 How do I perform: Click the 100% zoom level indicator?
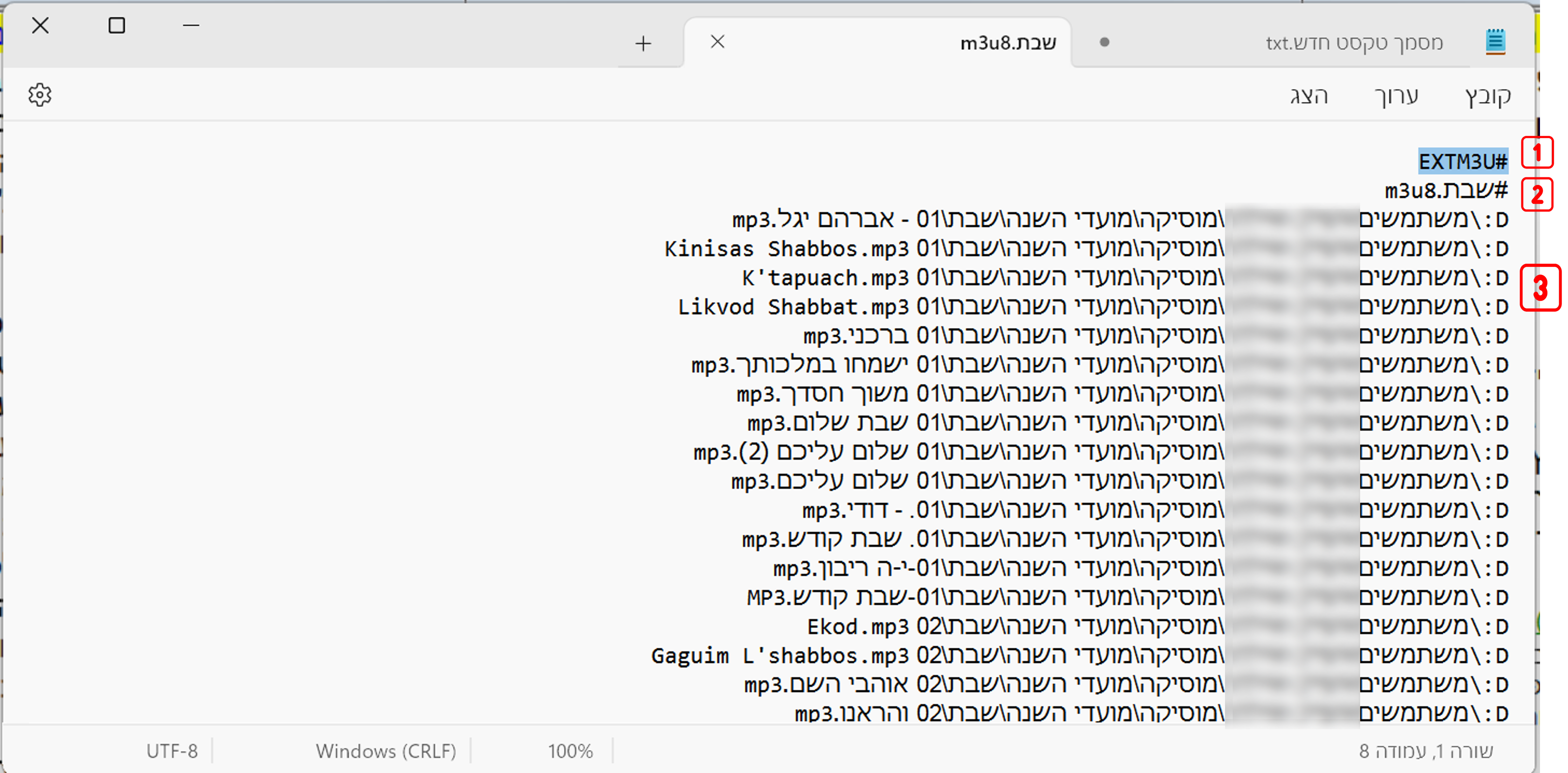[570, 751]
